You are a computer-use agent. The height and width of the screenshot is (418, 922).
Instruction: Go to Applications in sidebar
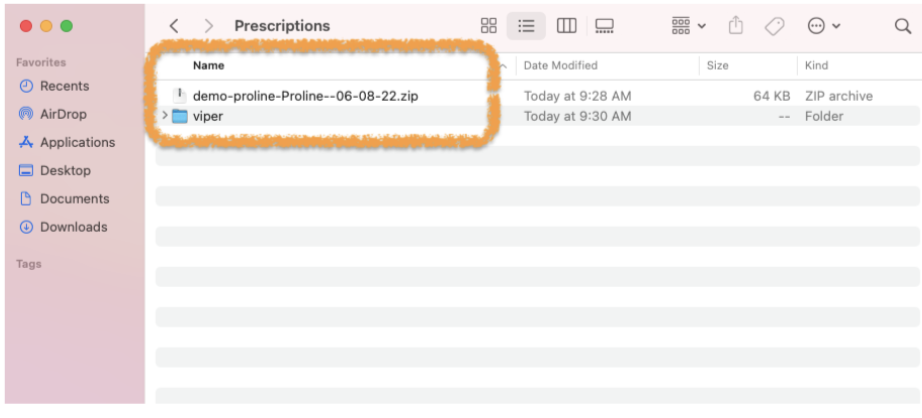(x=77, y=142)
